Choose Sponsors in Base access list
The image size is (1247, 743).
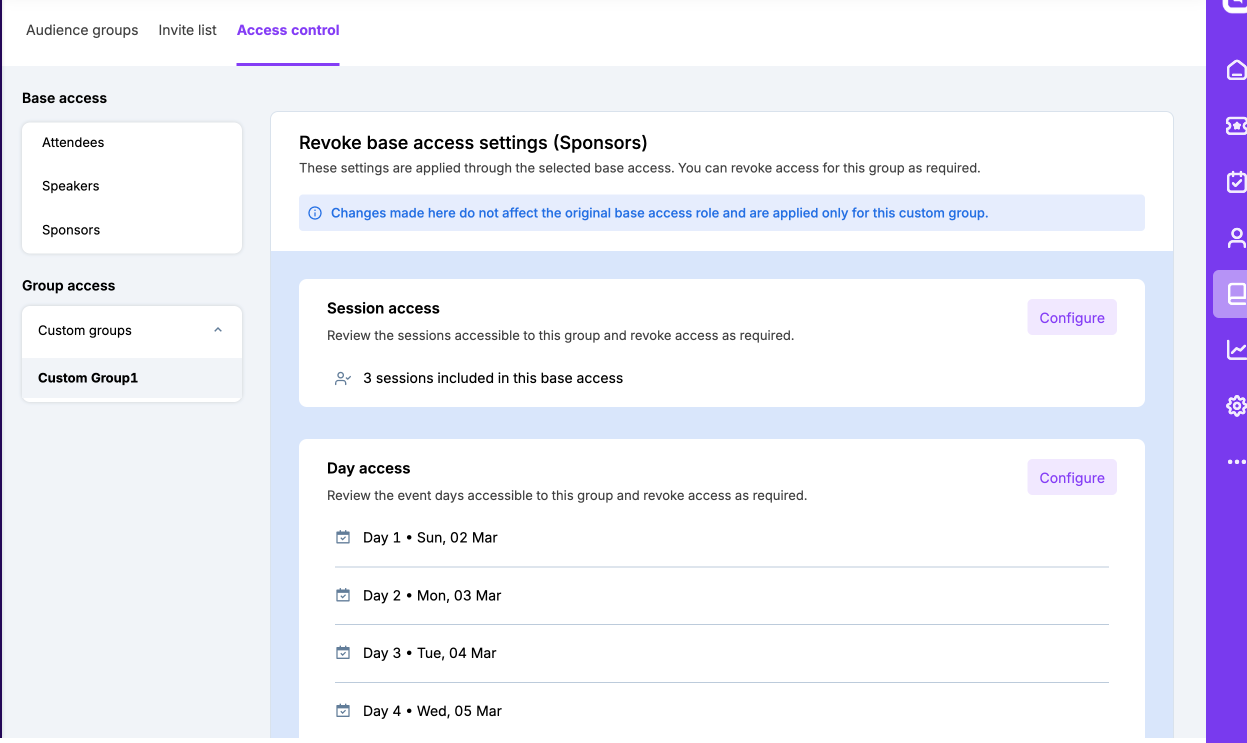pyautogui.click(x=71, y=230)
